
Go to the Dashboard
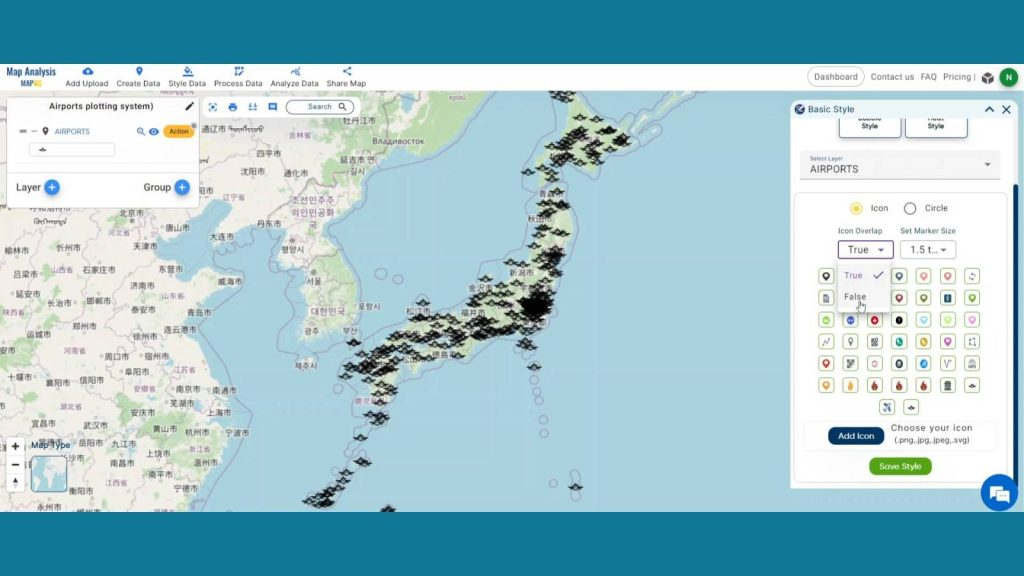point(835,77)
